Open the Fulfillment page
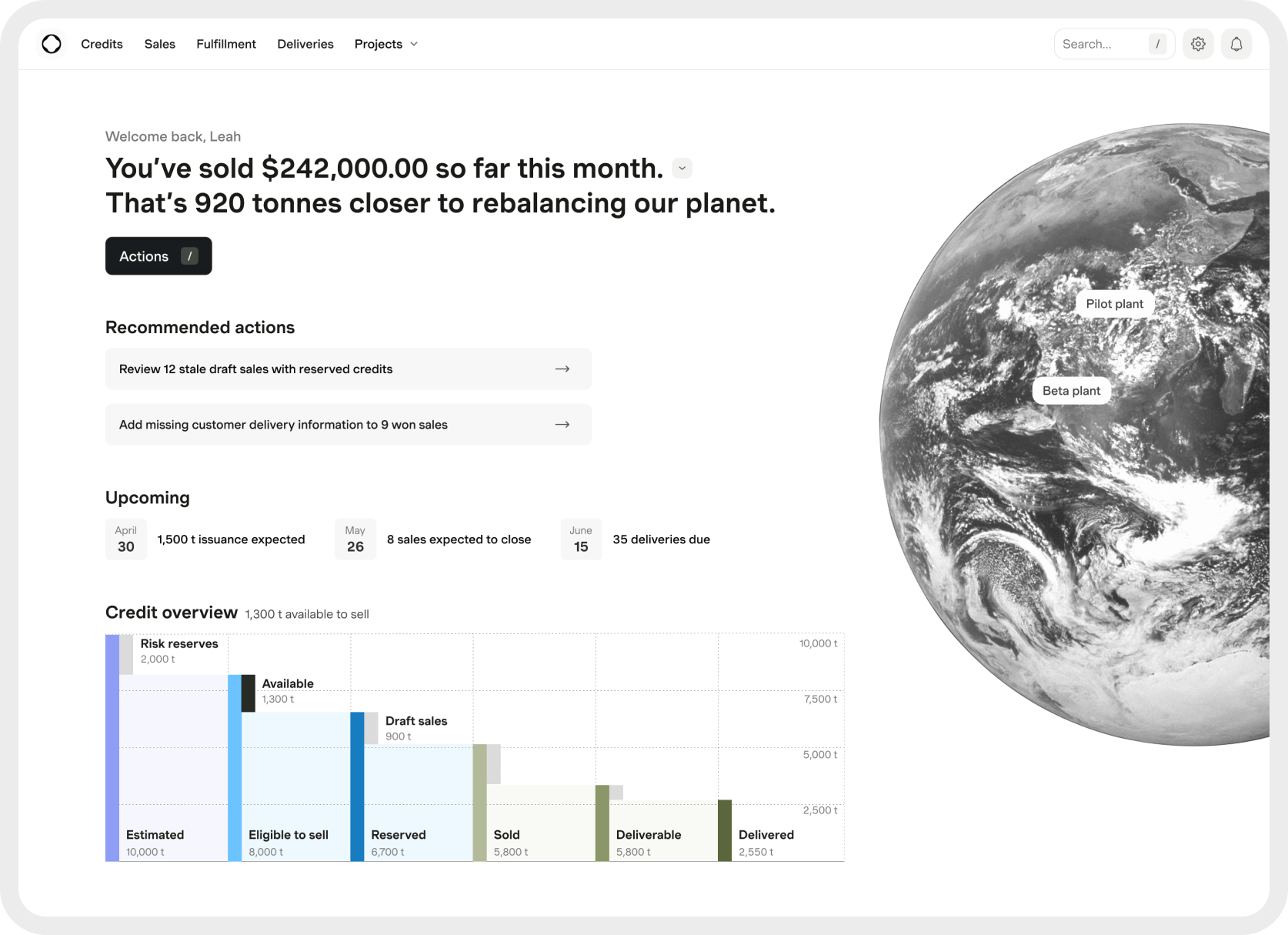 226,44
